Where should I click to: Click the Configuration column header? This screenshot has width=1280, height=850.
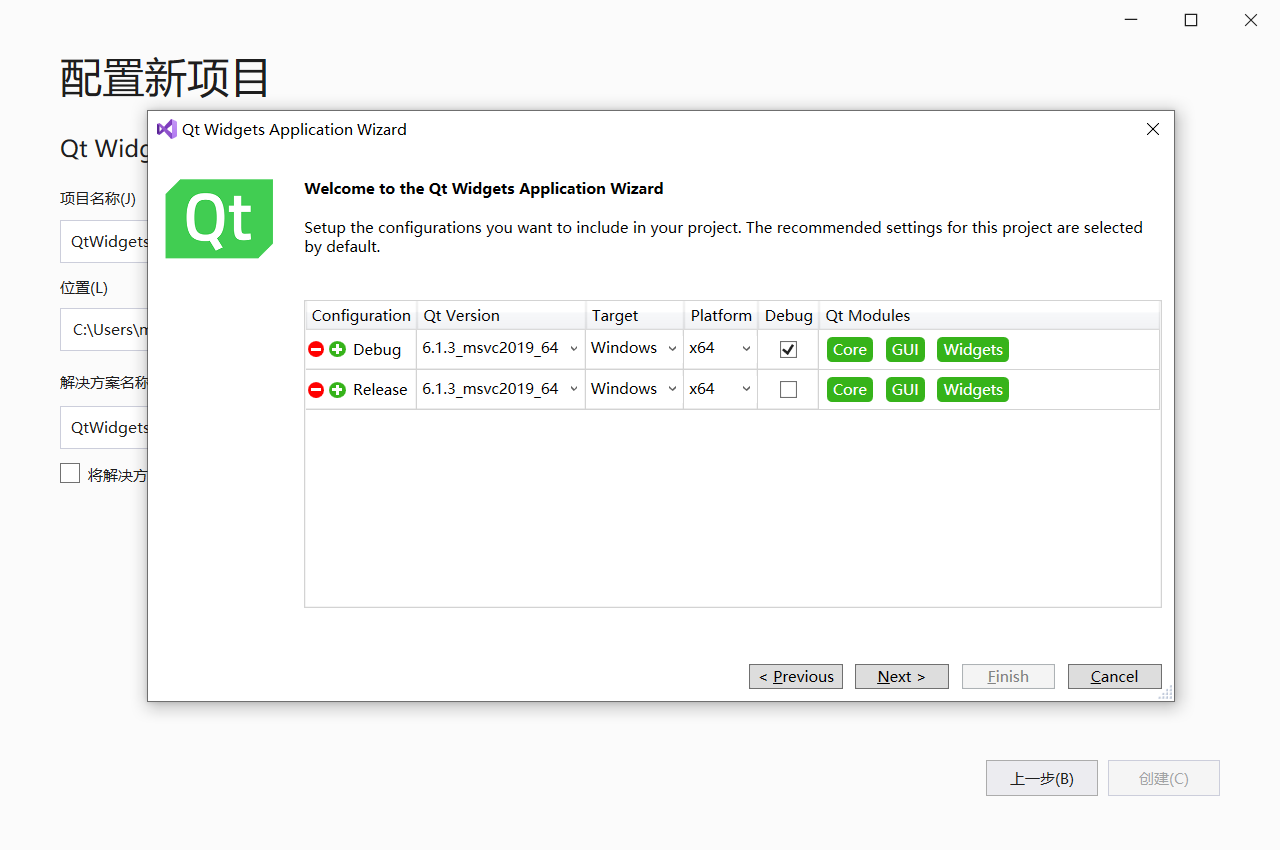[x=361, y=315]
